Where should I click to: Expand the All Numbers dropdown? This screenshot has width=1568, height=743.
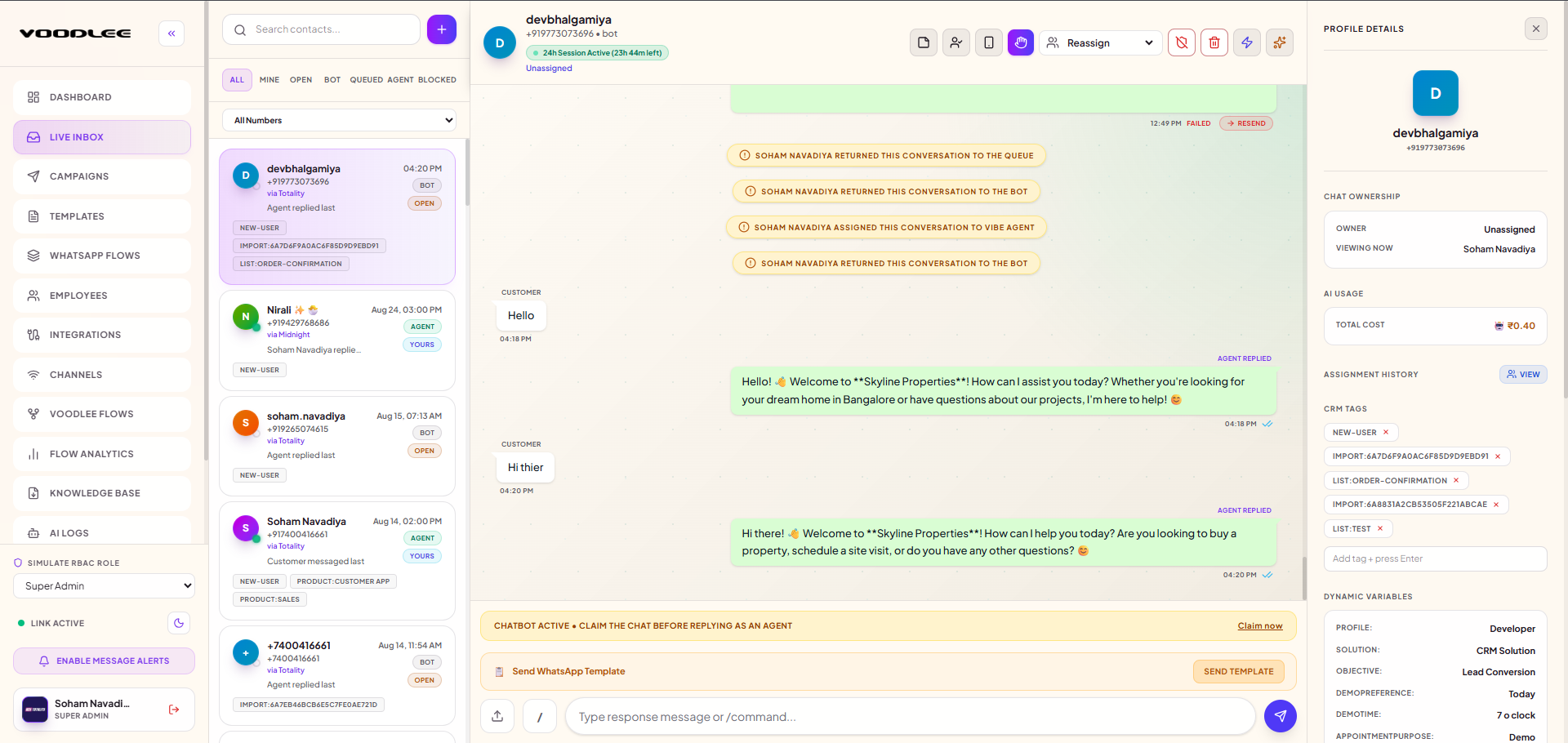339,120
